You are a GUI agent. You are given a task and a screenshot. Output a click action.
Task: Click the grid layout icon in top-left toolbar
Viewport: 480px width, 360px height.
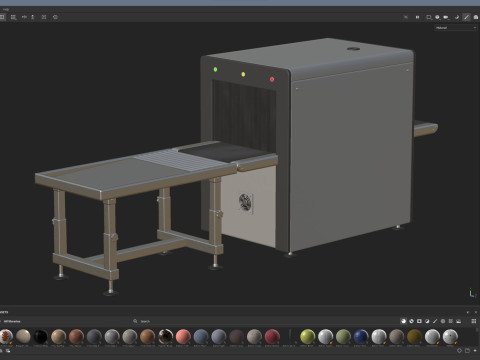(13, 17)
